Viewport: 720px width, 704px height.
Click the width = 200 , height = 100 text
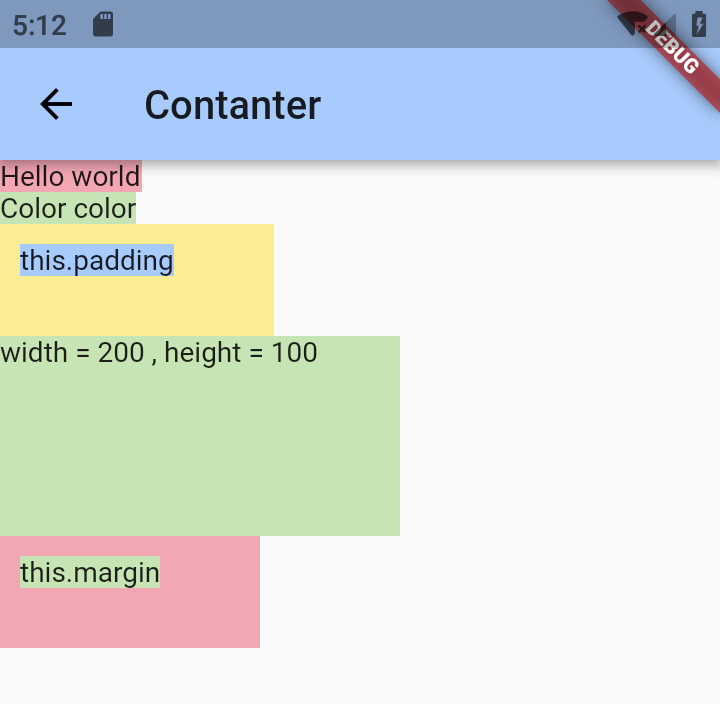159,353
